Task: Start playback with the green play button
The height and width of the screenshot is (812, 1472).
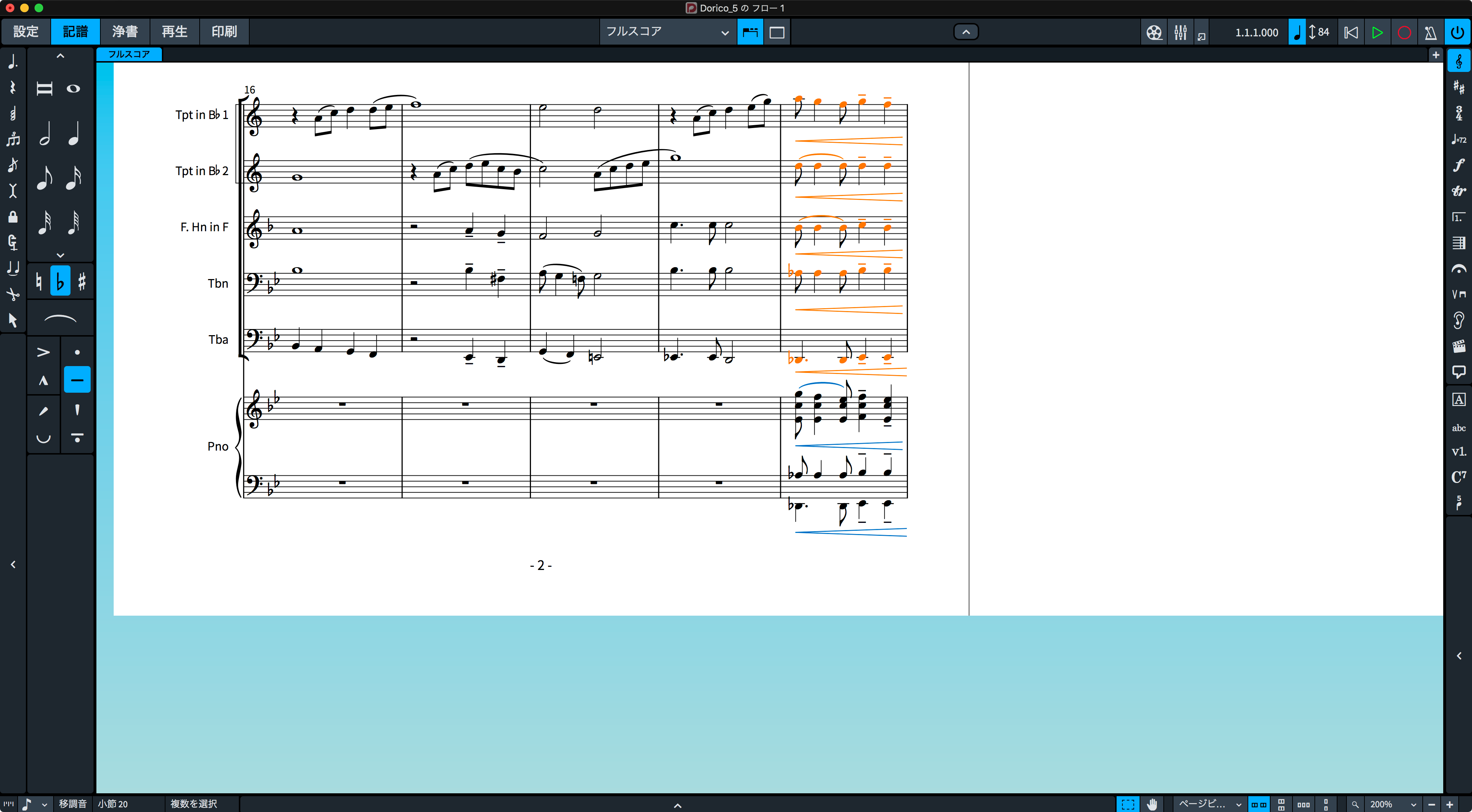Action: [1377, 33]
